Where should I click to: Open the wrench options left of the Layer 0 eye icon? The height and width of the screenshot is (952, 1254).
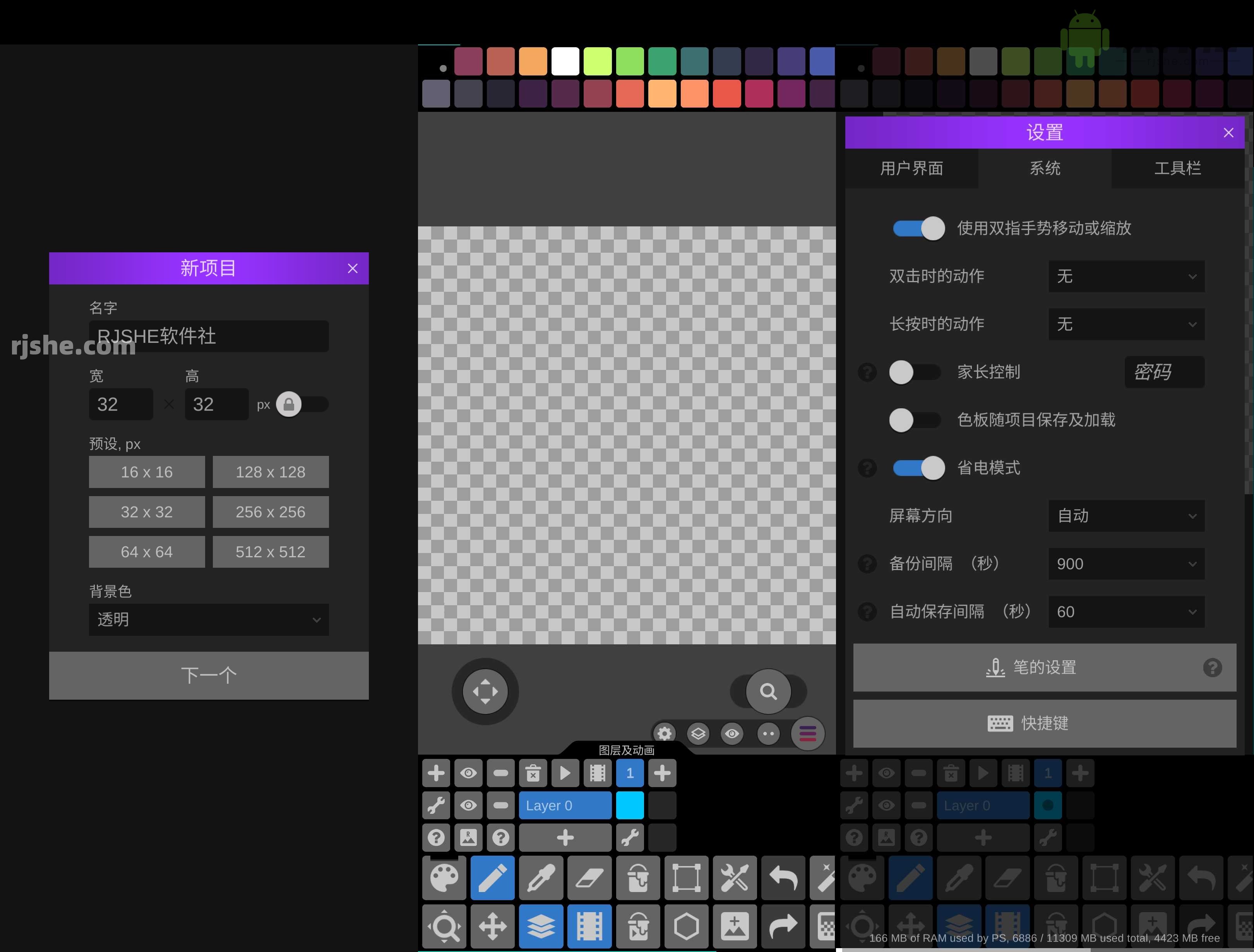(436, 805)
